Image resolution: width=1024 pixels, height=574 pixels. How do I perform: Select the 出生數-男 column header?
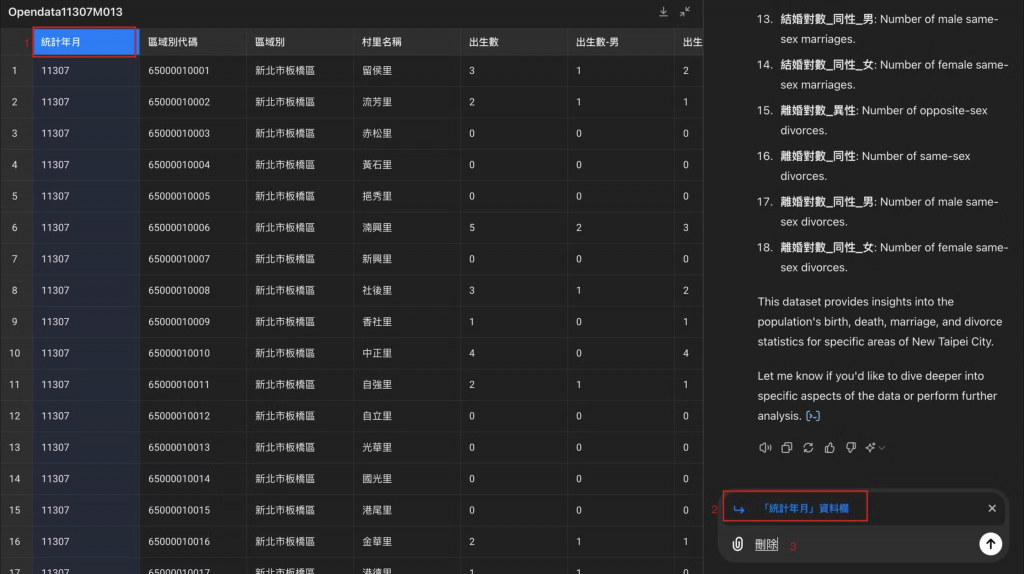tap(620, 42)
